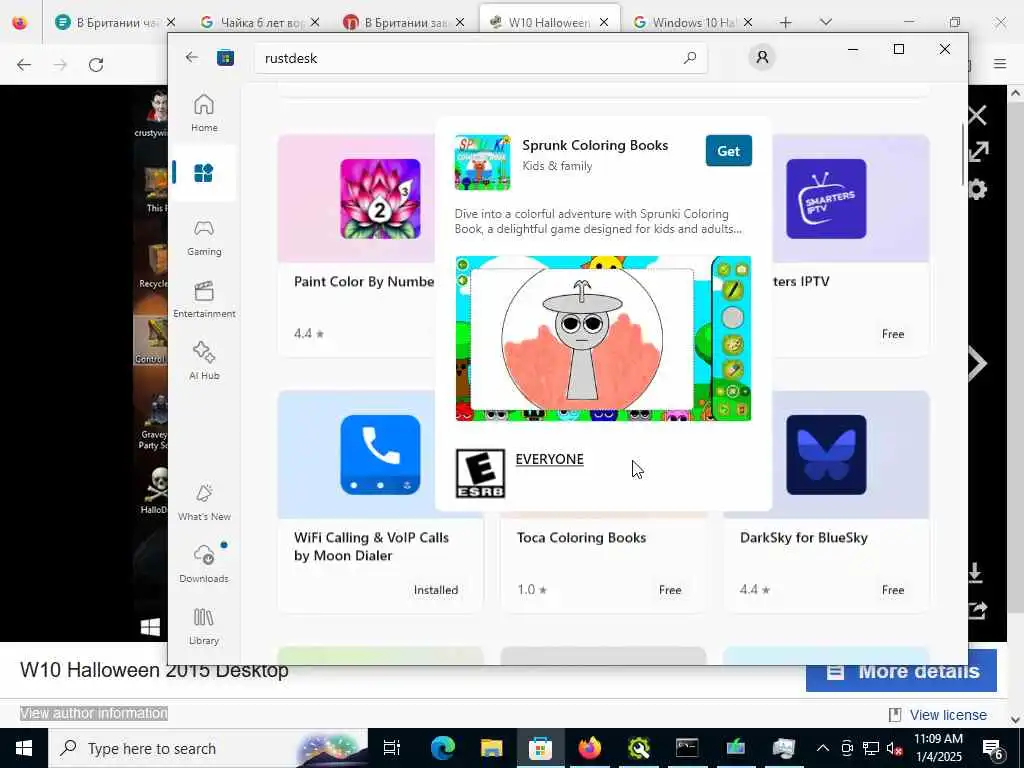Show hidden system tray icons
Viewport: 1024px width, 768px height.
click(x=823, y=748)
